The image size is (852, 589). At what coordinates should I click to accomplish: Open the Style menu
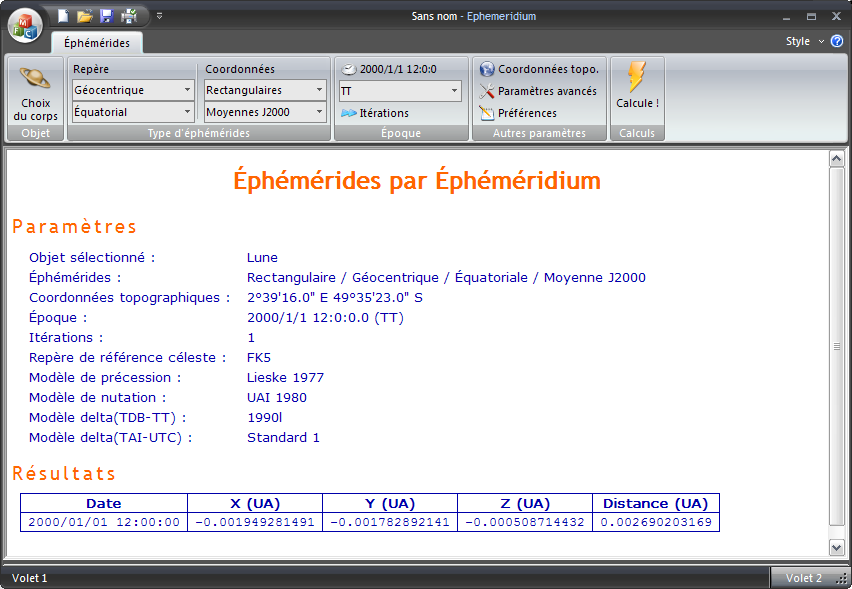point(803,41)
